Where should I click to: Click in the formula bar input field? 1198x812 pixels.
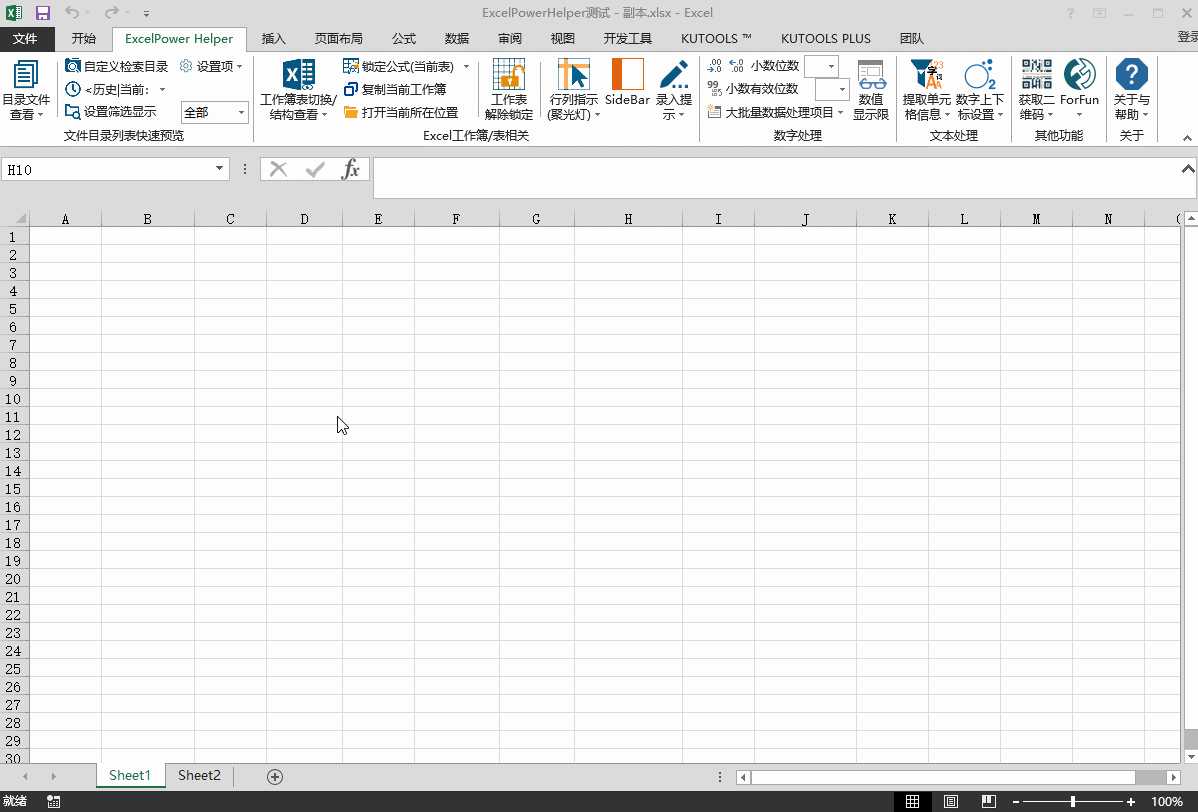[x=775, y=177]
